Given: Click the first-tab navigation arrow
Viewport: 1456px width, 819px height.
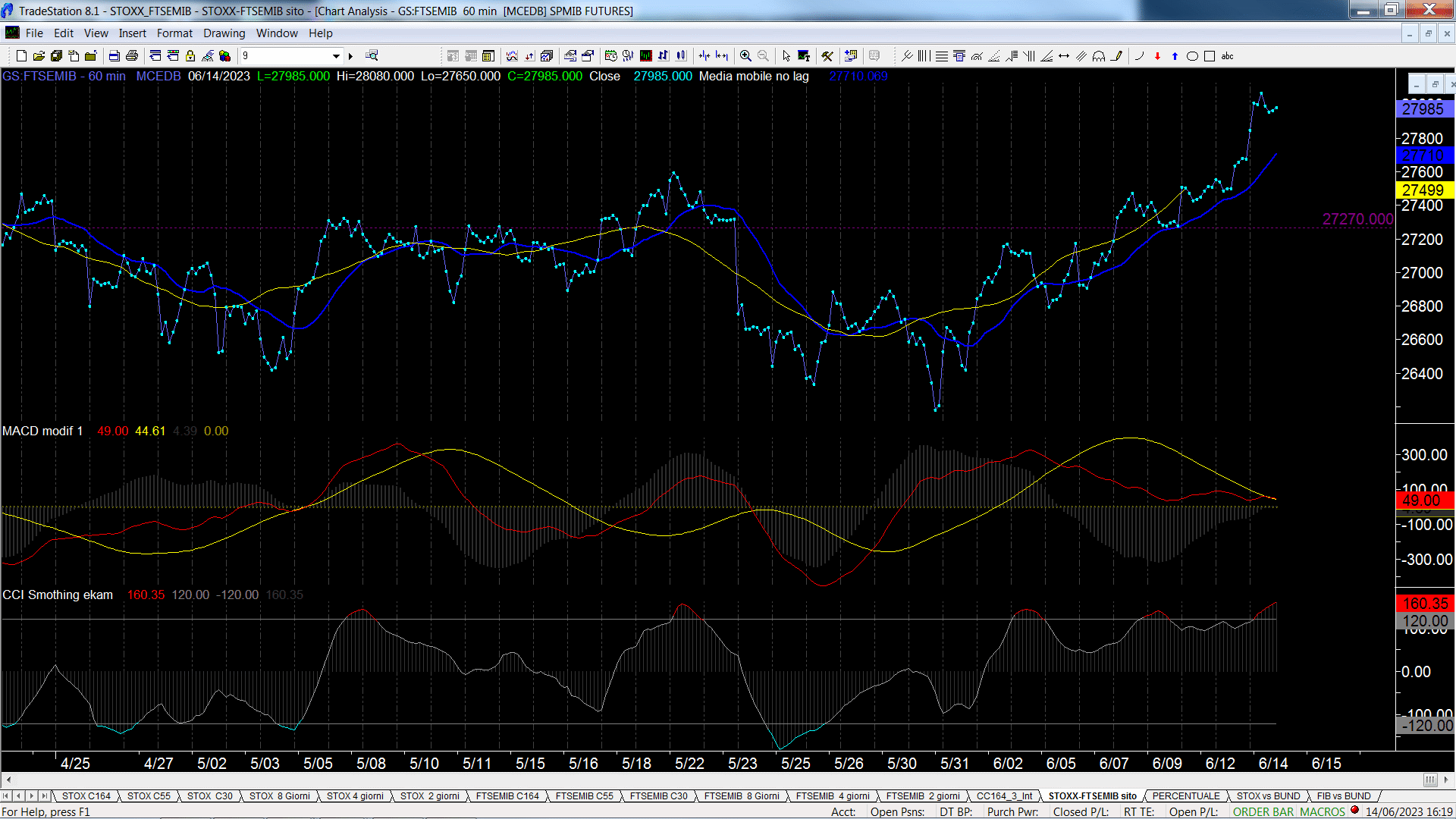Looking at the screenshot, I should [6, 795].
